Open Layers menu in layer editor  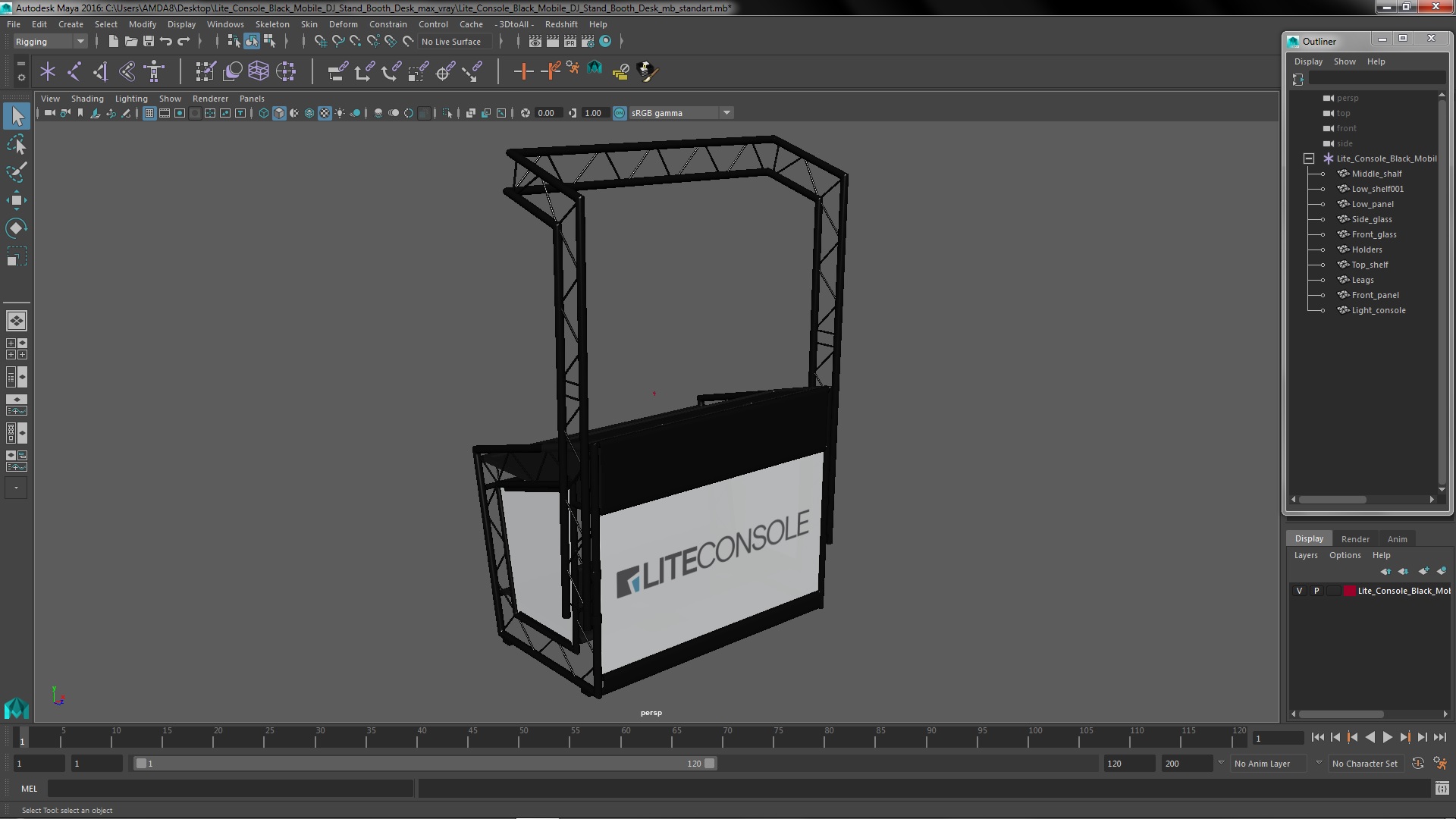[1306, 555]
